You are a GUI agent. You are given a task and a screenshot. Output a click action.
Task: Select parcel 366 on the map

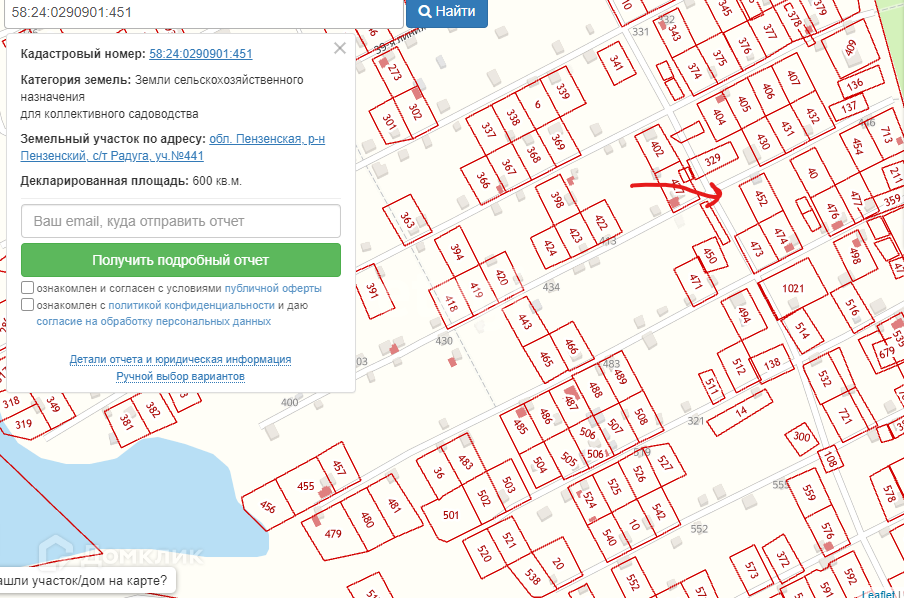pos(483,180)
